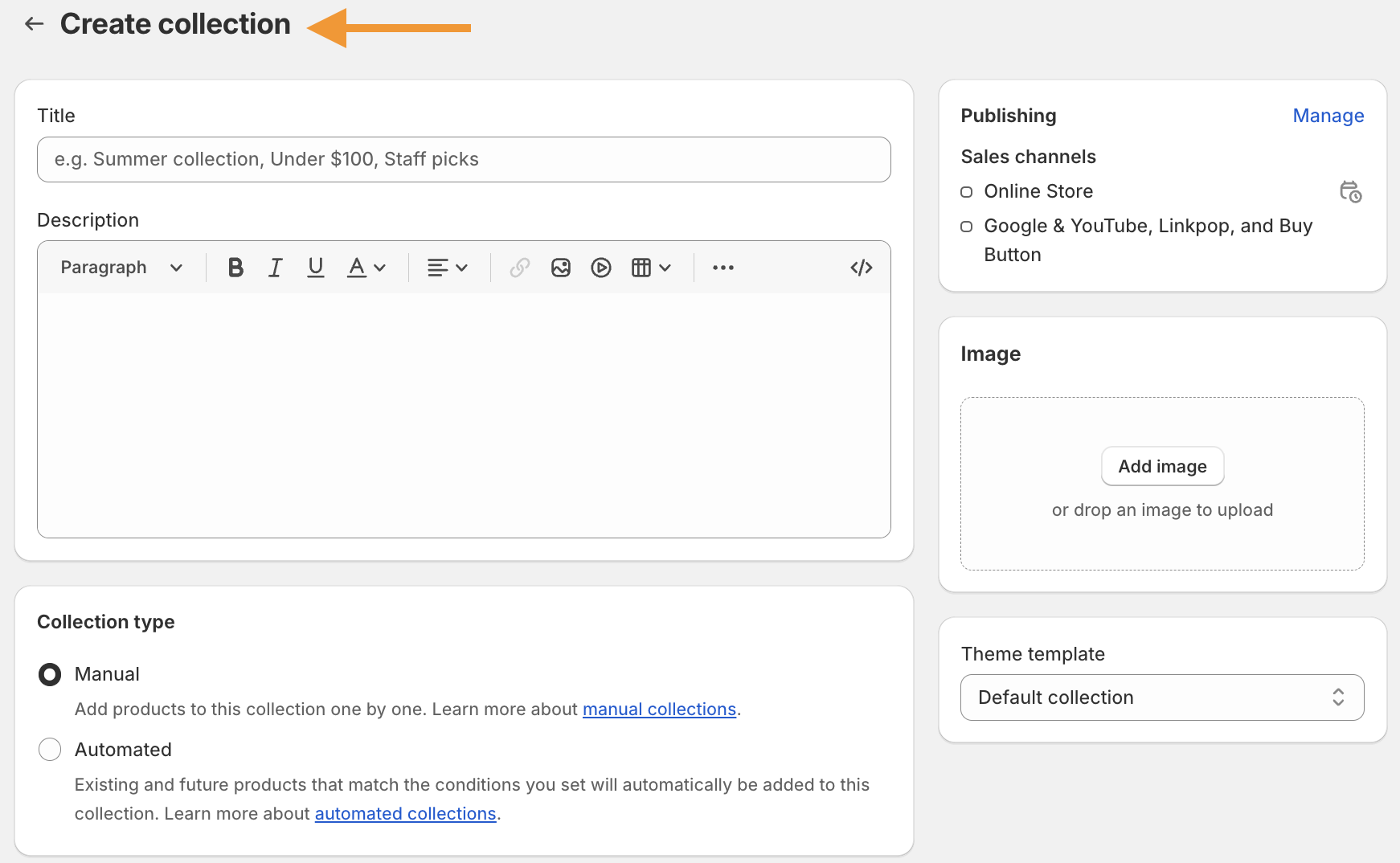
Task: Click the back arrow beside Create collection
Action: 34,24
